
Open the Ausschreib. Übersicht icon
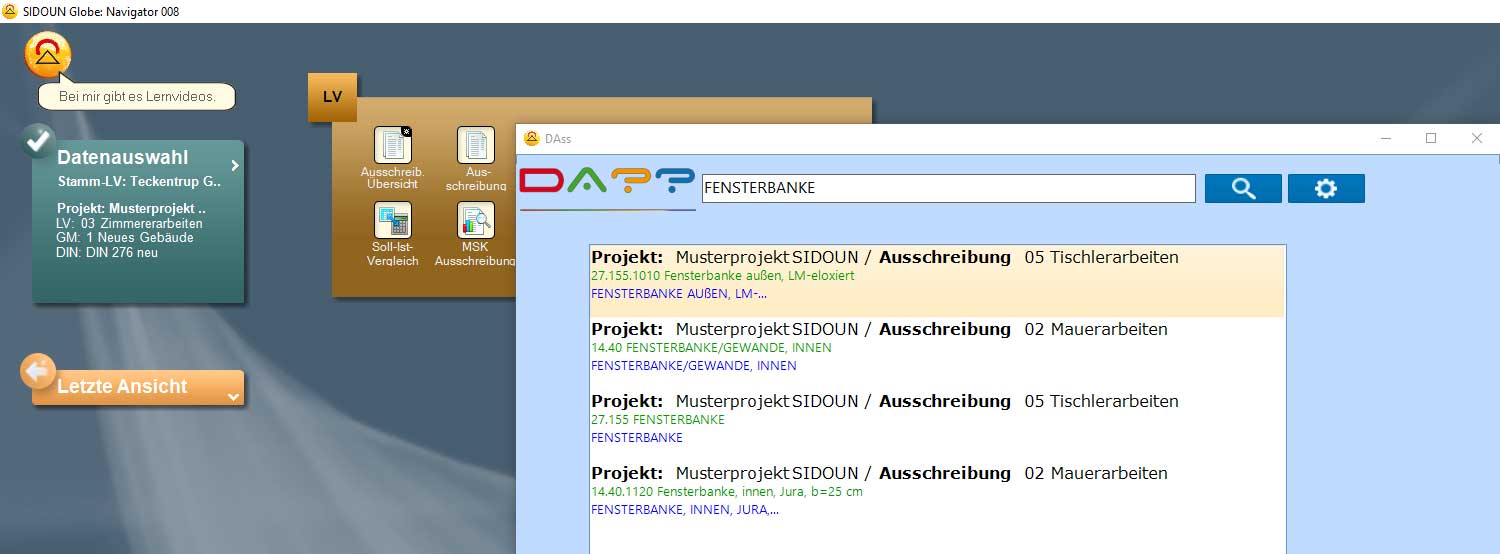click(393, 146)
